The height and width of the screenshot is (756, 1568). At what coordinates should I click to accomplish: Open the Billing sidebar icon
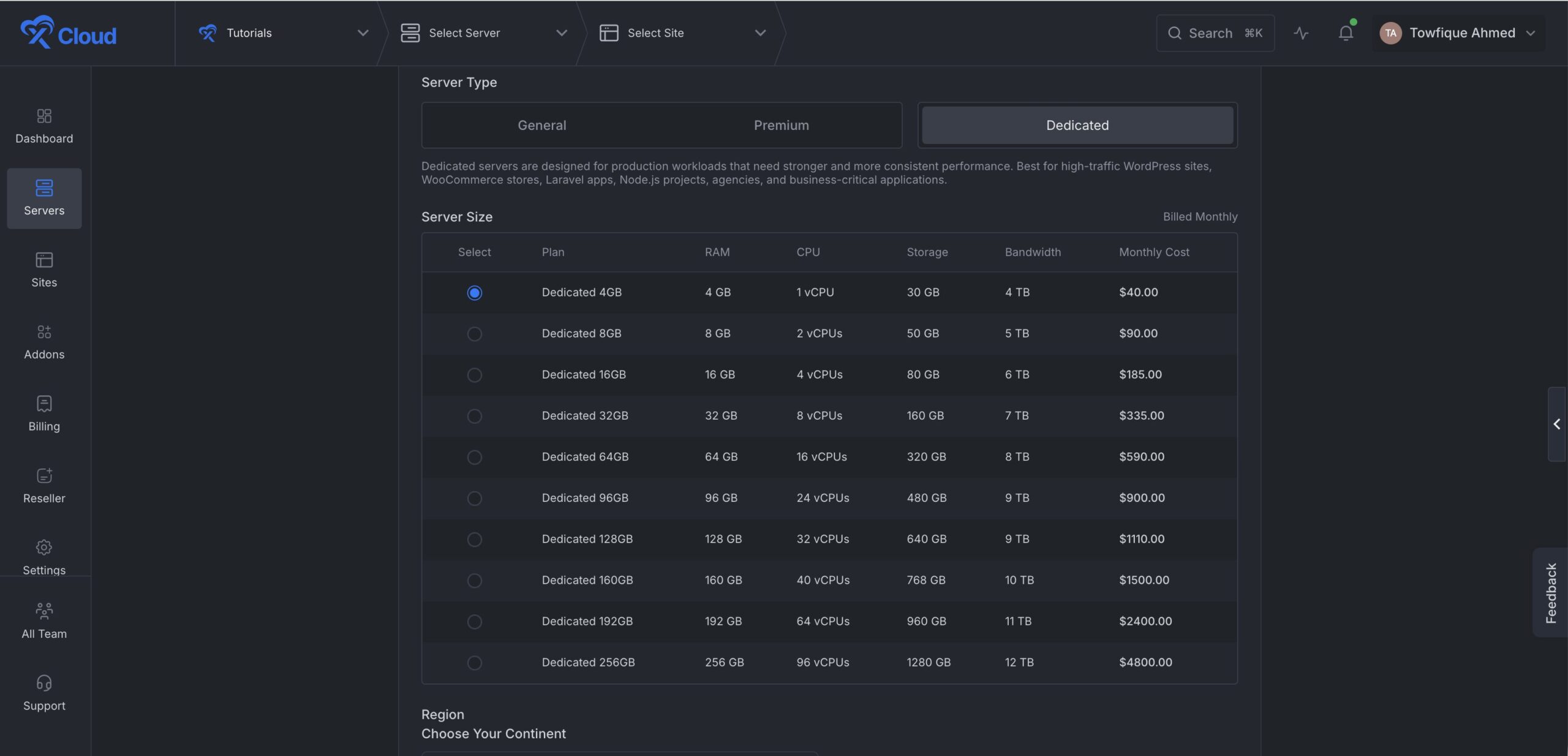44,404
